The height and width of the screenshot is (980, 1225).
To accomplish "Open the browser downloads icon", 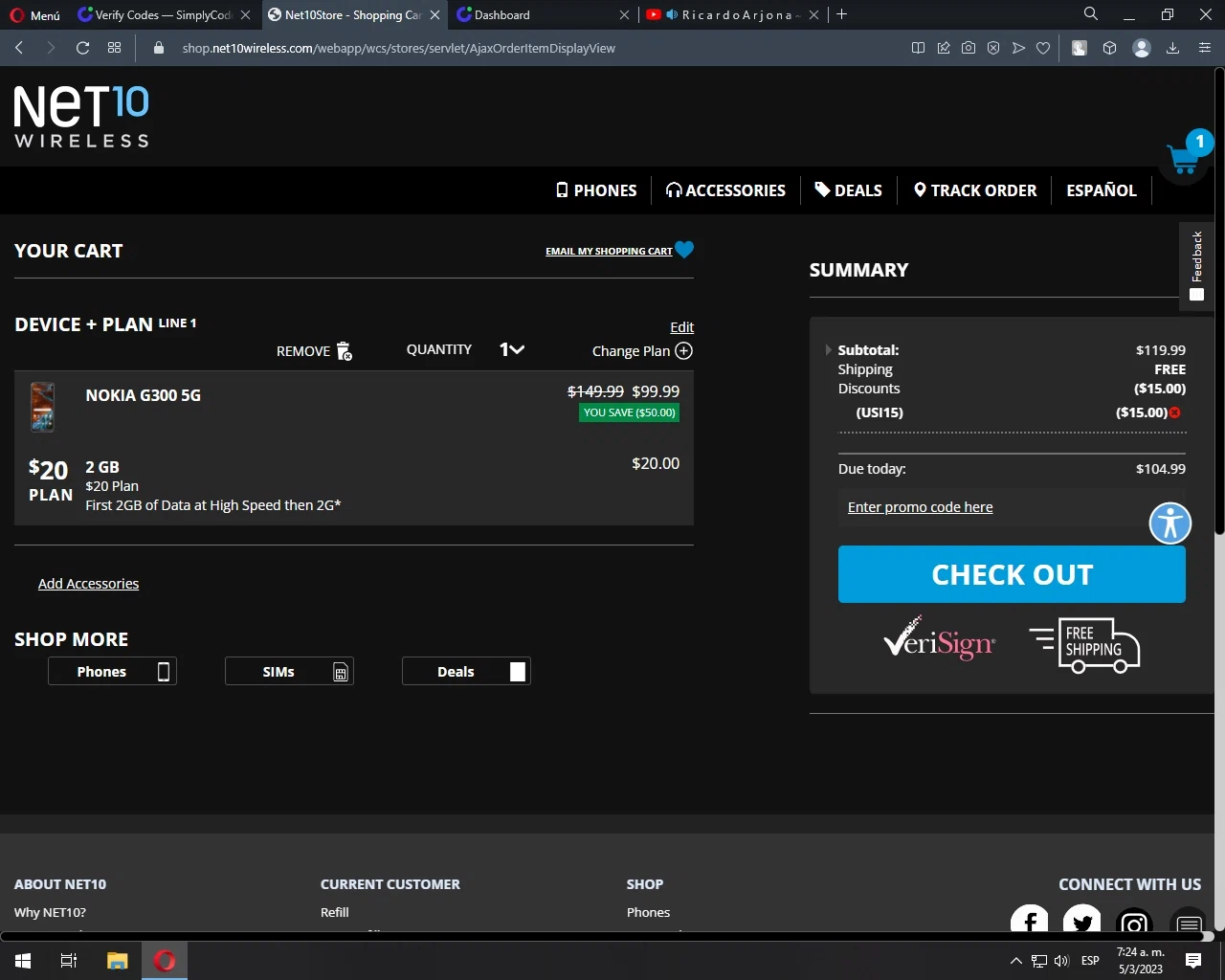I will coord(1172,48).
